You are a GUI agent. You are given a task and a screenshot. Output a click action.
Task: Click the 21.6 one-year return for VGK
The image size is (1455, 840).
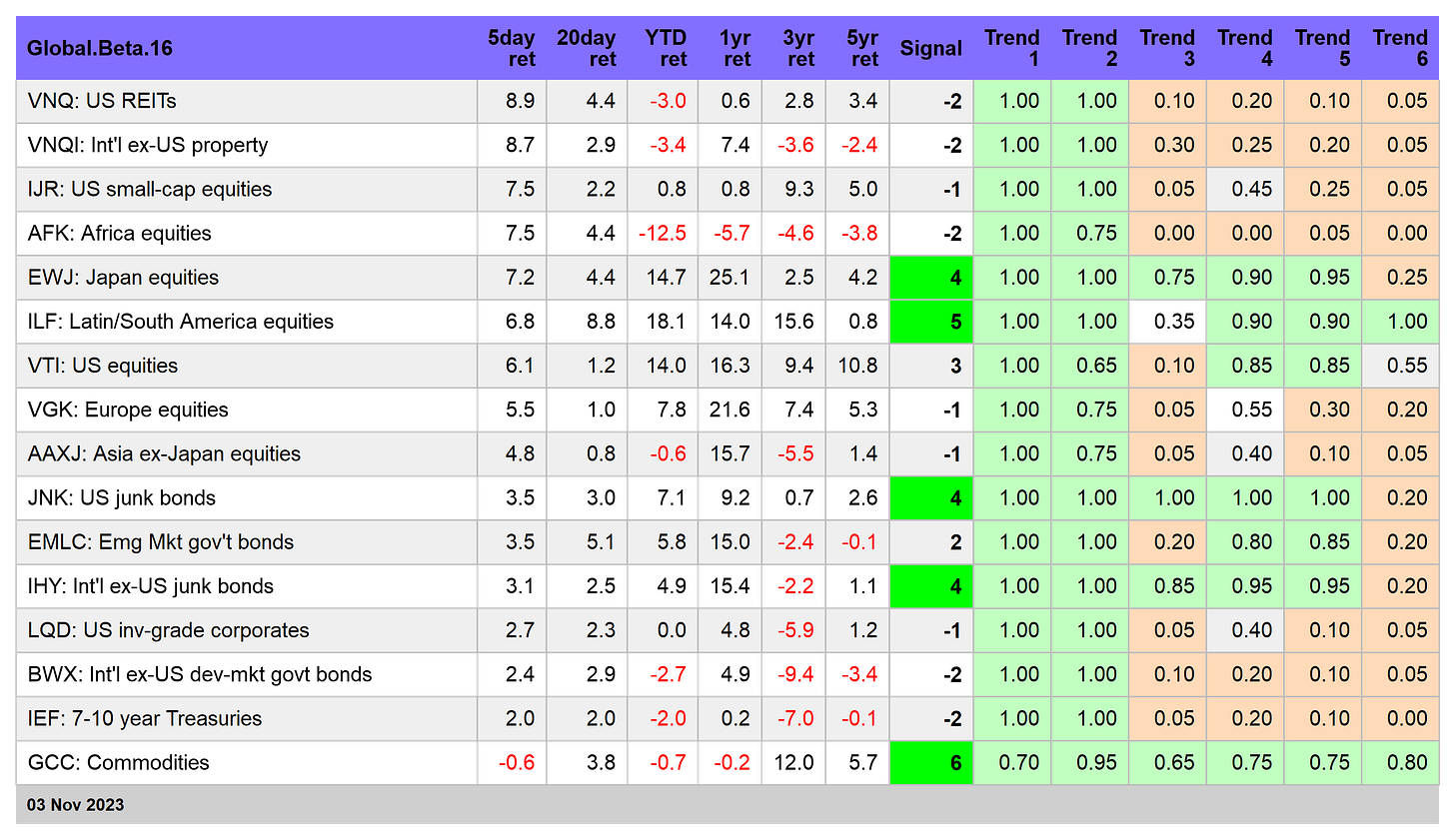pyautogui.click(x=729, y=410)
